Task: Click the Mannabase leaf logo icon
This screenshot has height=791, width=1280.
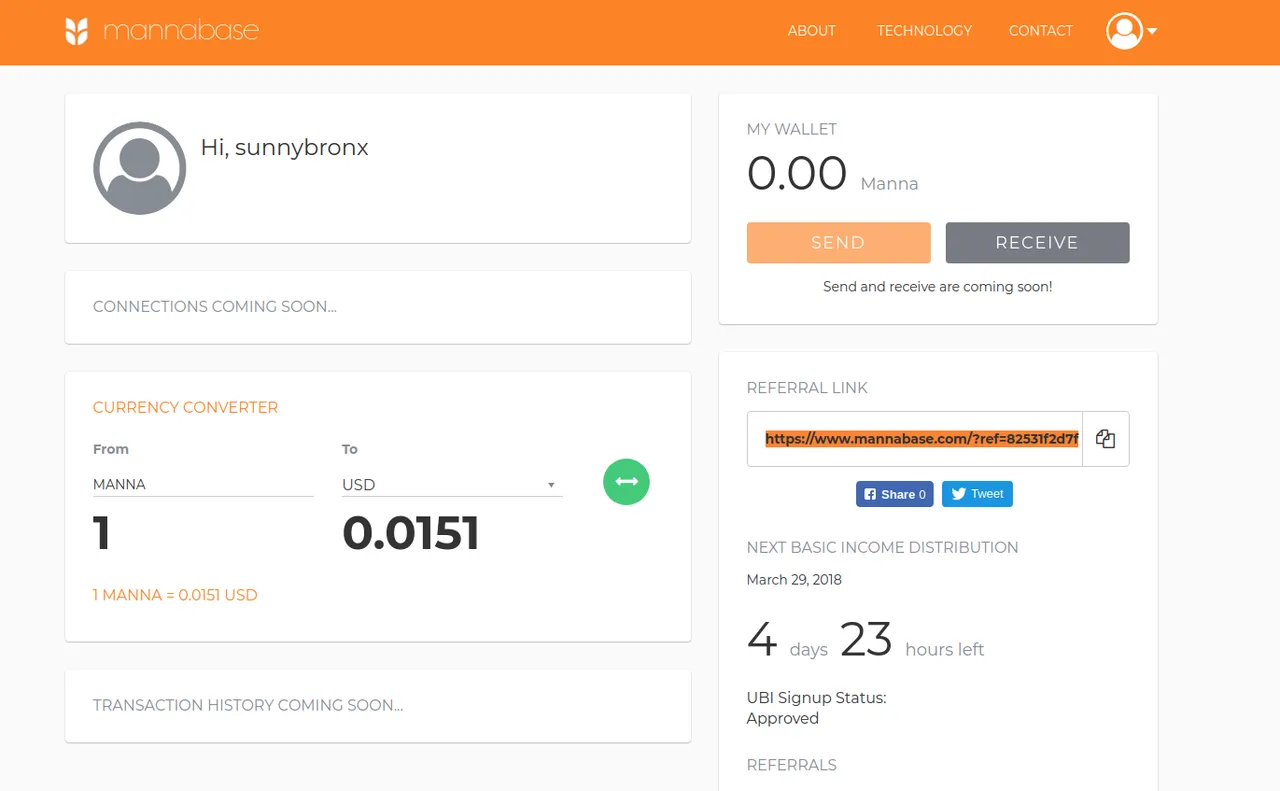Action: coord(77,31)
